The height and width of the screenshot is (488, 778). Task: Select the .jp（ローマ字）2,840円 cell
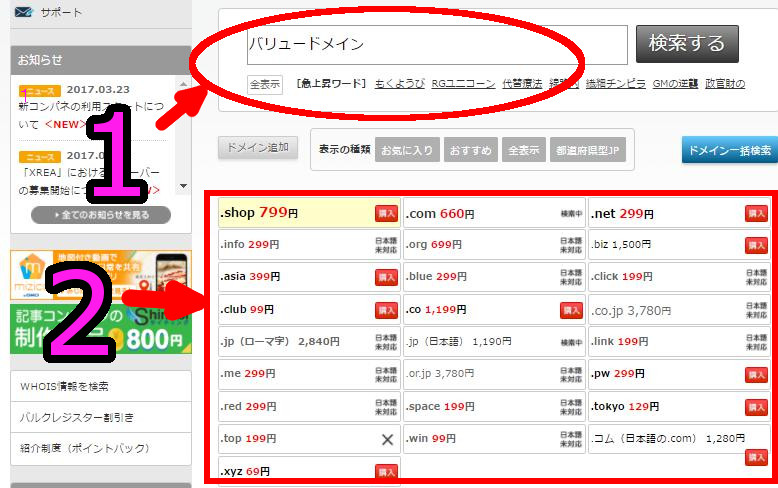[x=309, y=342]
